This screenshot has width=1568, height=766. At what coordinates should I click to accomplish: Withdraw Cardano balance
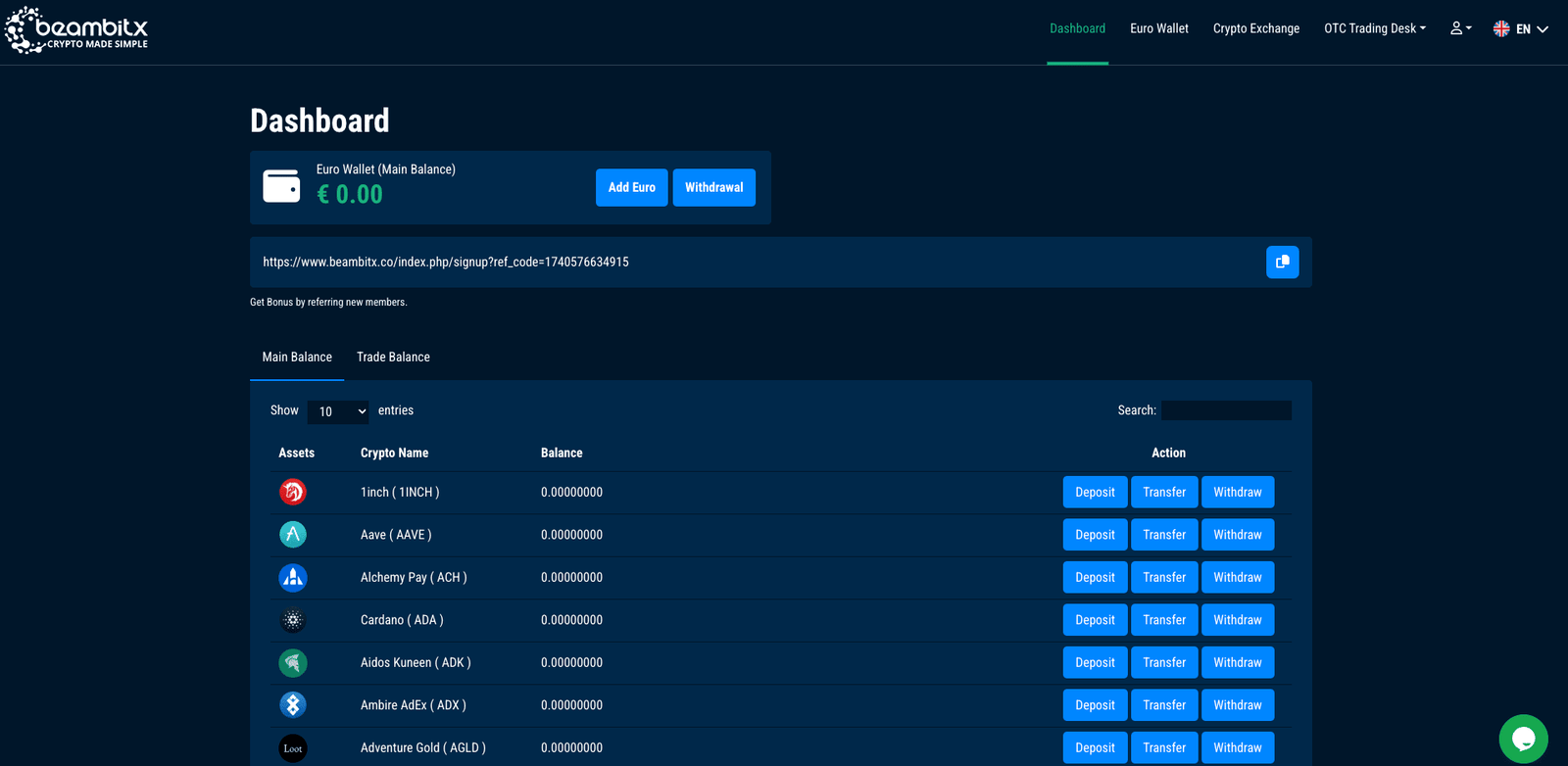tap(1238, 620)
